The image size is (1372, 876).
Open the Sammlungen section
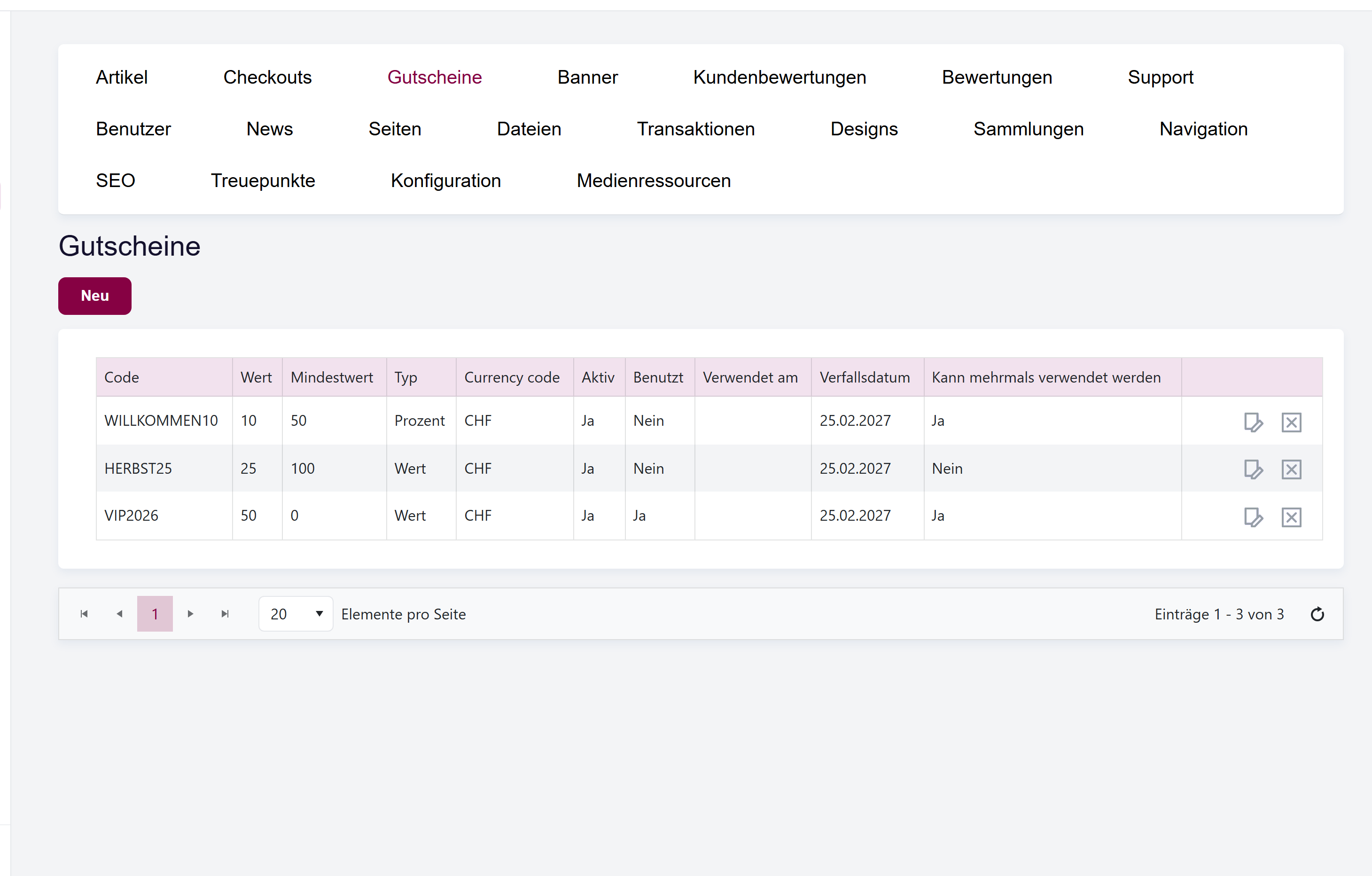[1029, 129]
